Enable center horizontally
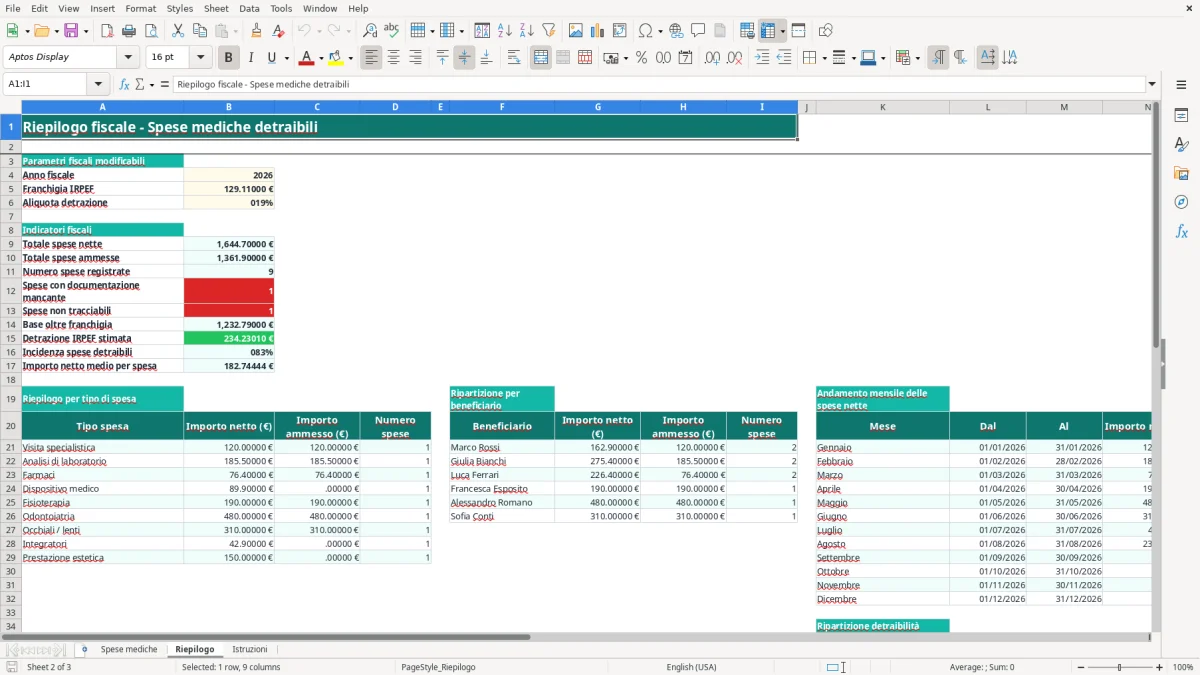This screenshot has width=1200, height=675. coord(394,58)
